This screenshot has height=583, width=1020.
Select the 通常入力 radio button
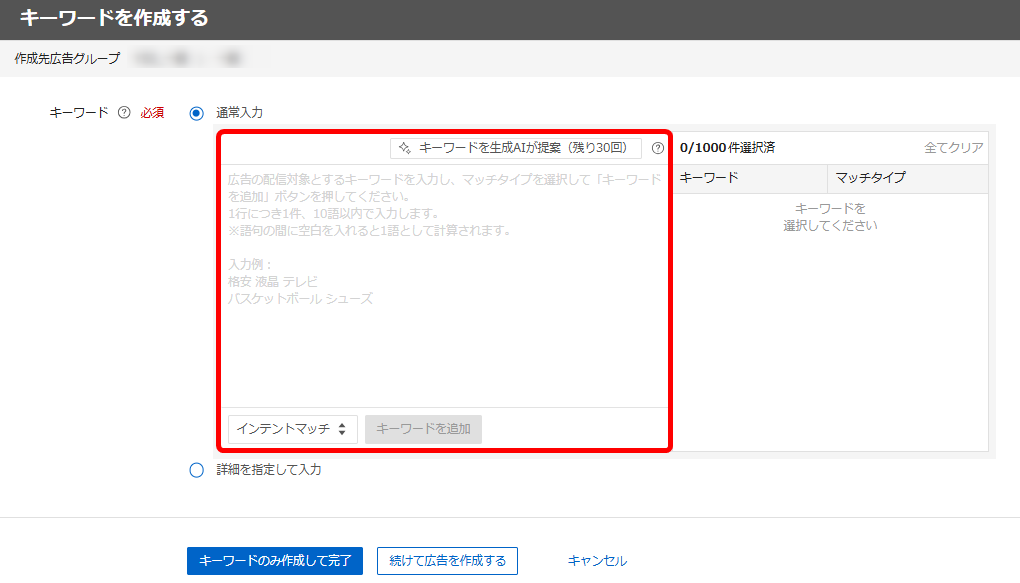point(196,113)
